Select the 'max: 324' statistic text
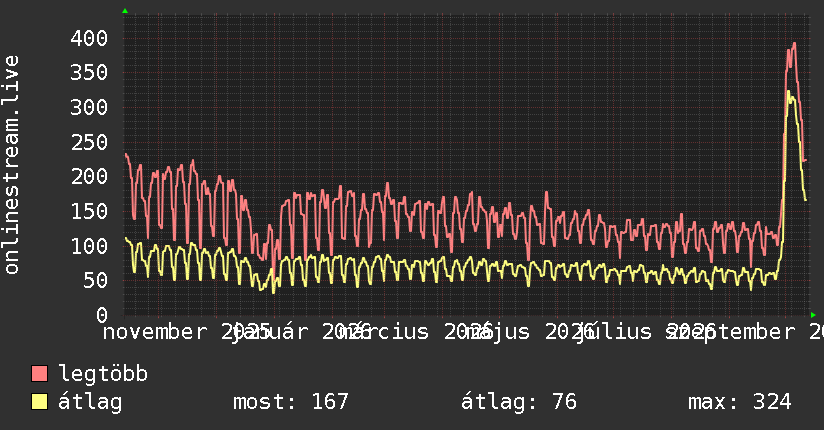824x430 pixels. point(739,402)
